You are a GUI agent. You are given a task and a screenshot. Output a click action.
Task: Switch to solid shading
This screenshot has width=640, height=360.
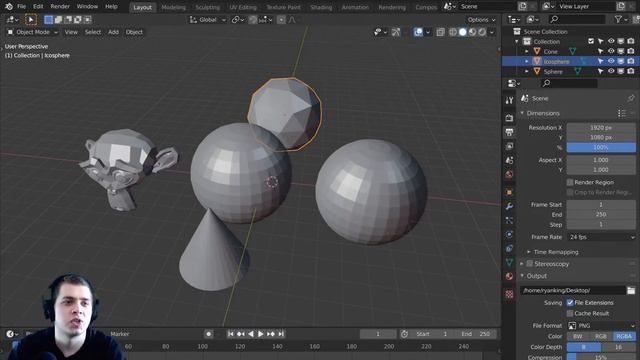[462, 32]
